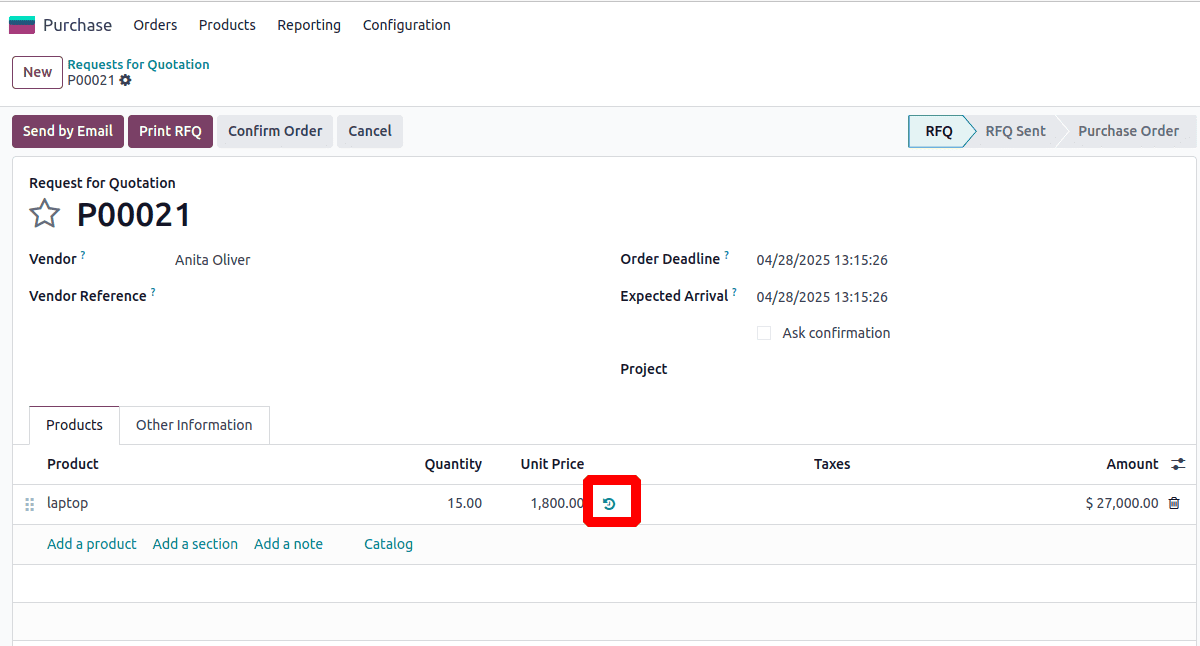Screen dimensions: 1200x646
Task: Edit the quantity value 15.00
Action: [464, 504]
